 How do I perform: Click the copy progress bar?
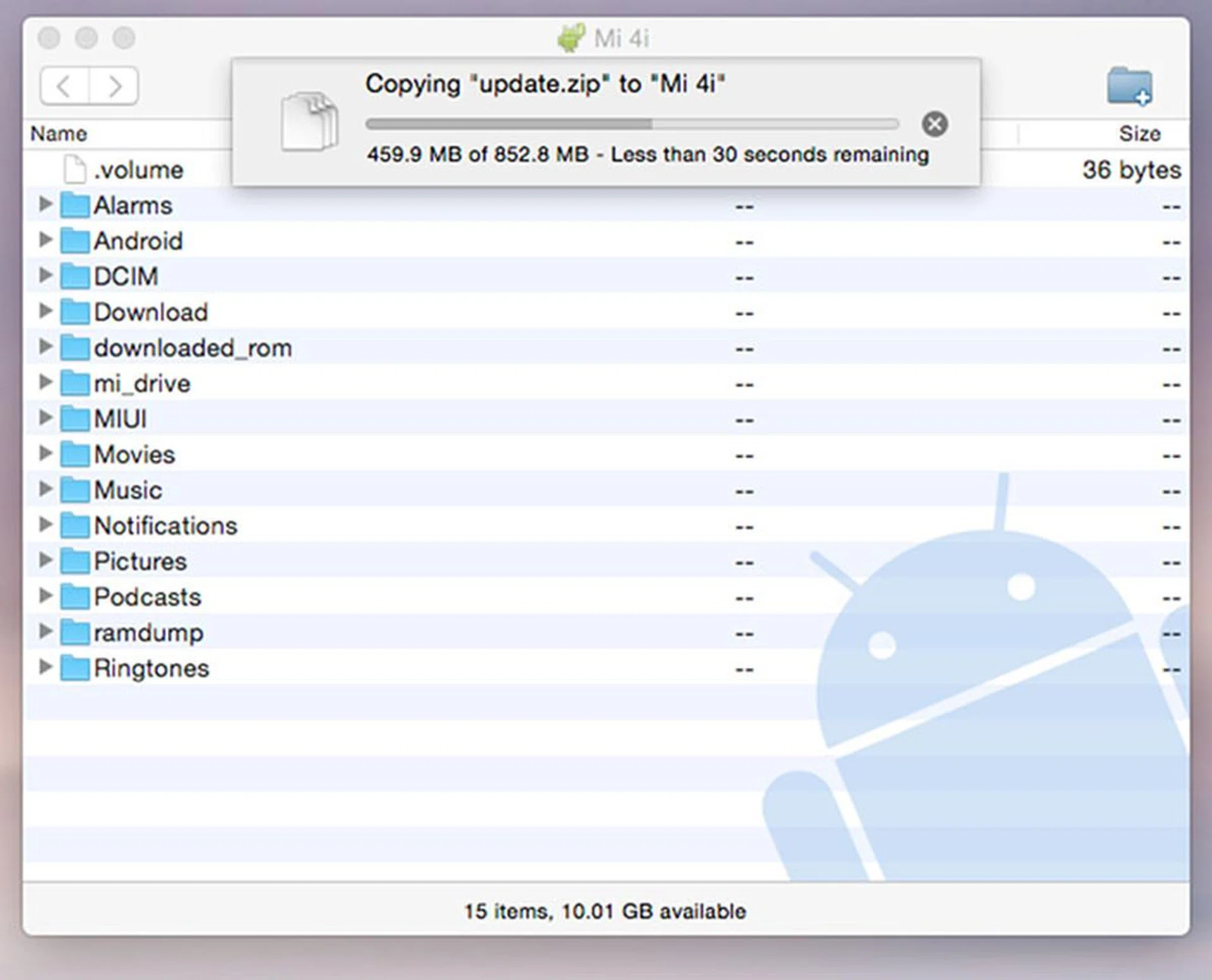pyautogui.click(x=631, y=124)
